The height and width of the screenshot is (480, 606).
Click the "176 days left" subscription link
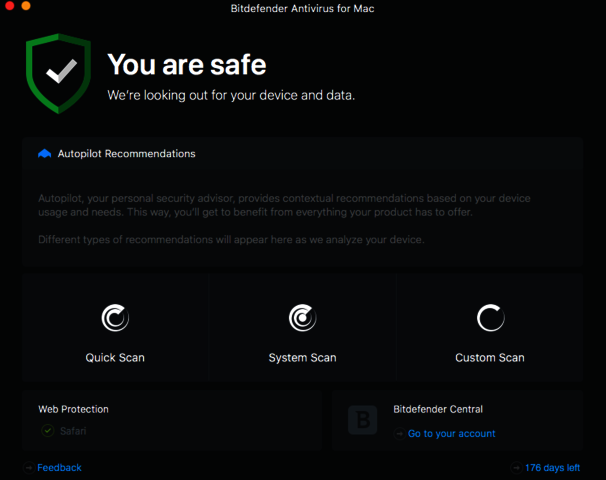point(552,468)
